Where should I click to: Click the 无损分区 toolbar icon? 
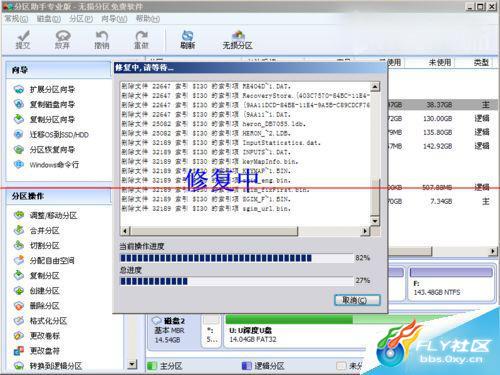point(237,40)
